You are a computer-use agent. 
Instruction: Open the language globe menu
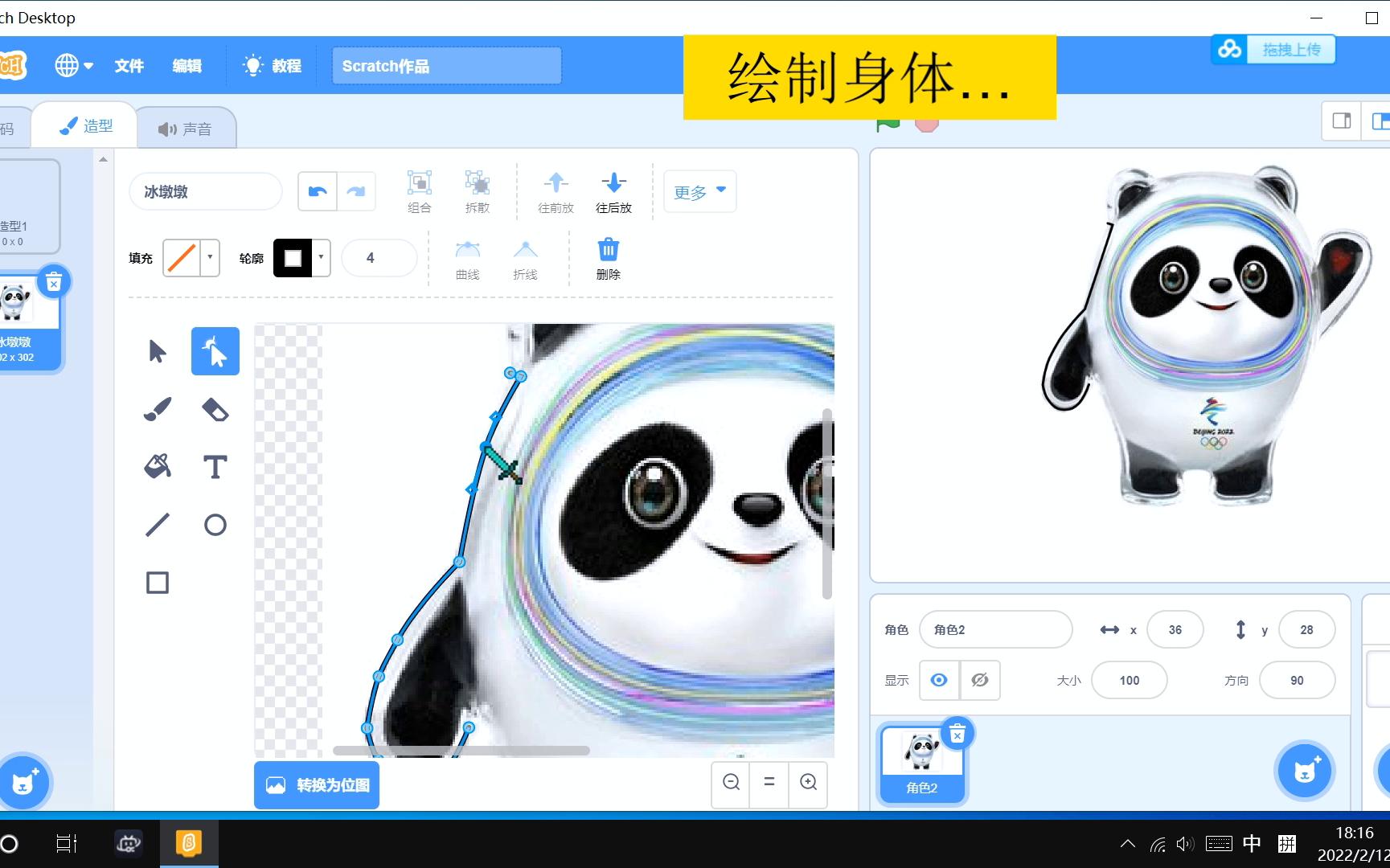pos(73,65)
